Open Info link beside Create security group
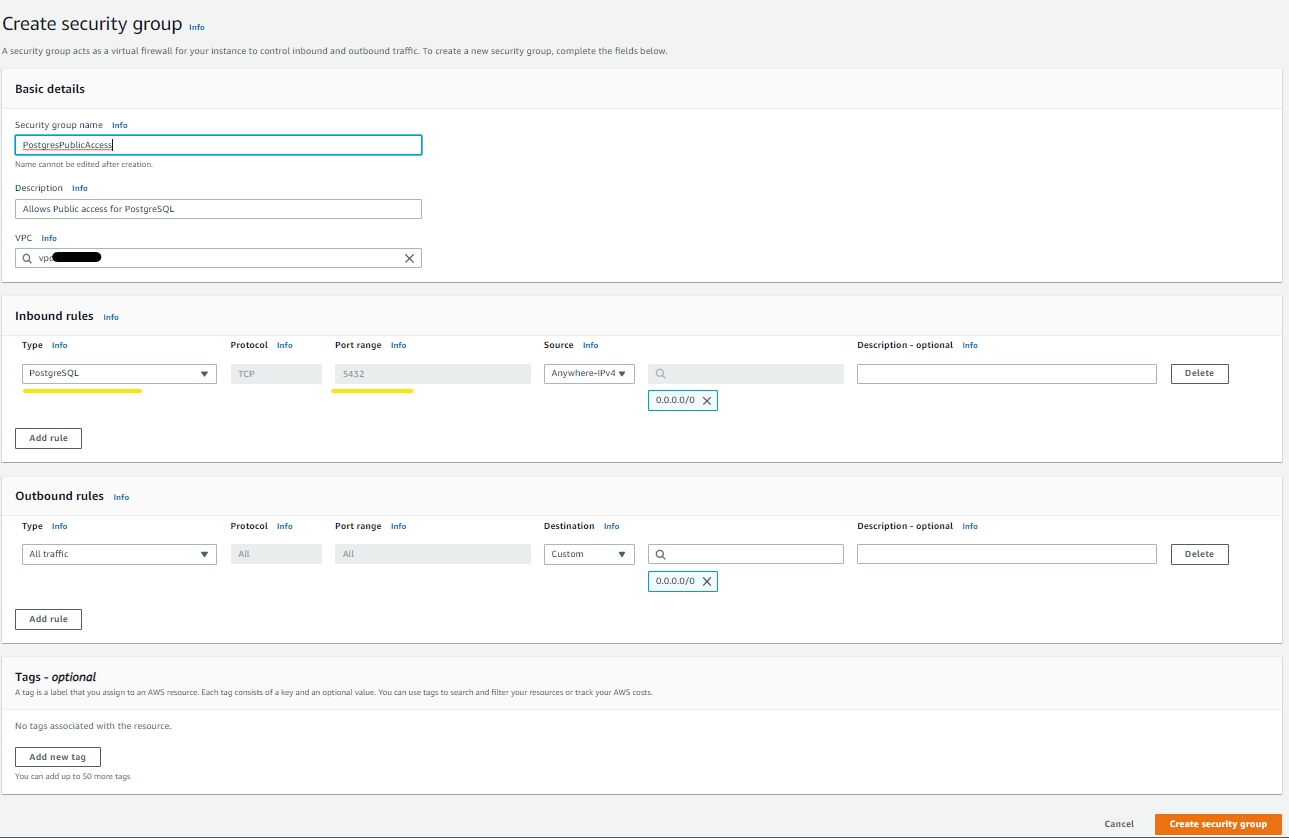The image size is (1289, 838). tap(197, 27)
